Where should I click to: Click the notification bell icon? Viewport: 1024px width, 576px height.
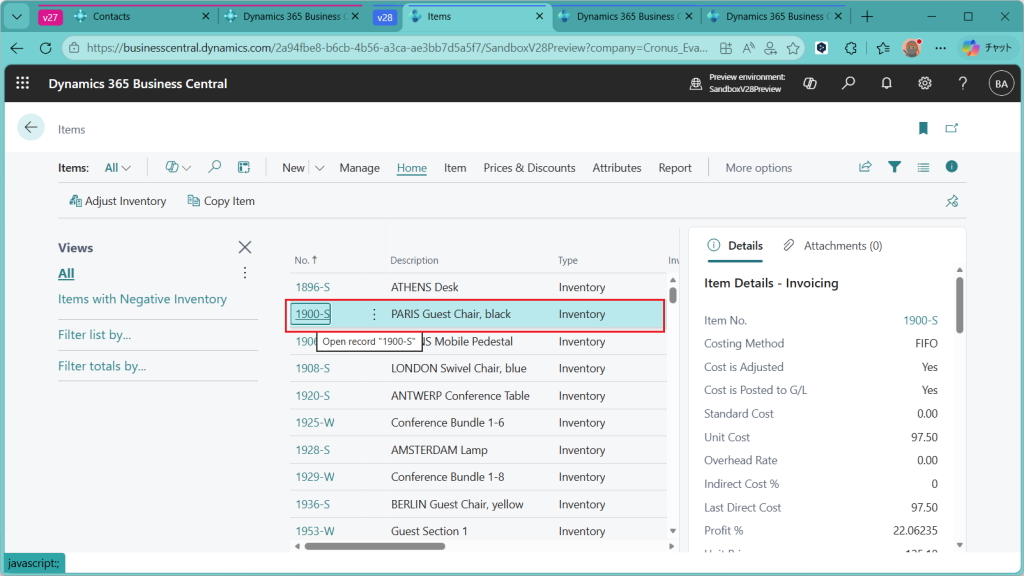[x=886, y=84]
